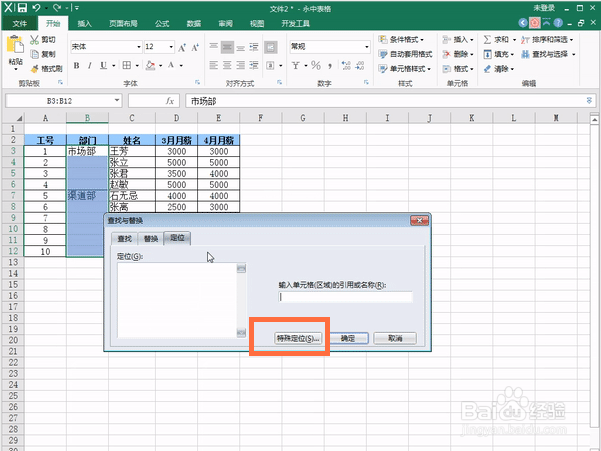Screen dimensions: 601x451
Task: Click the Redo arrow icon
Action: (x=57, y=8)
